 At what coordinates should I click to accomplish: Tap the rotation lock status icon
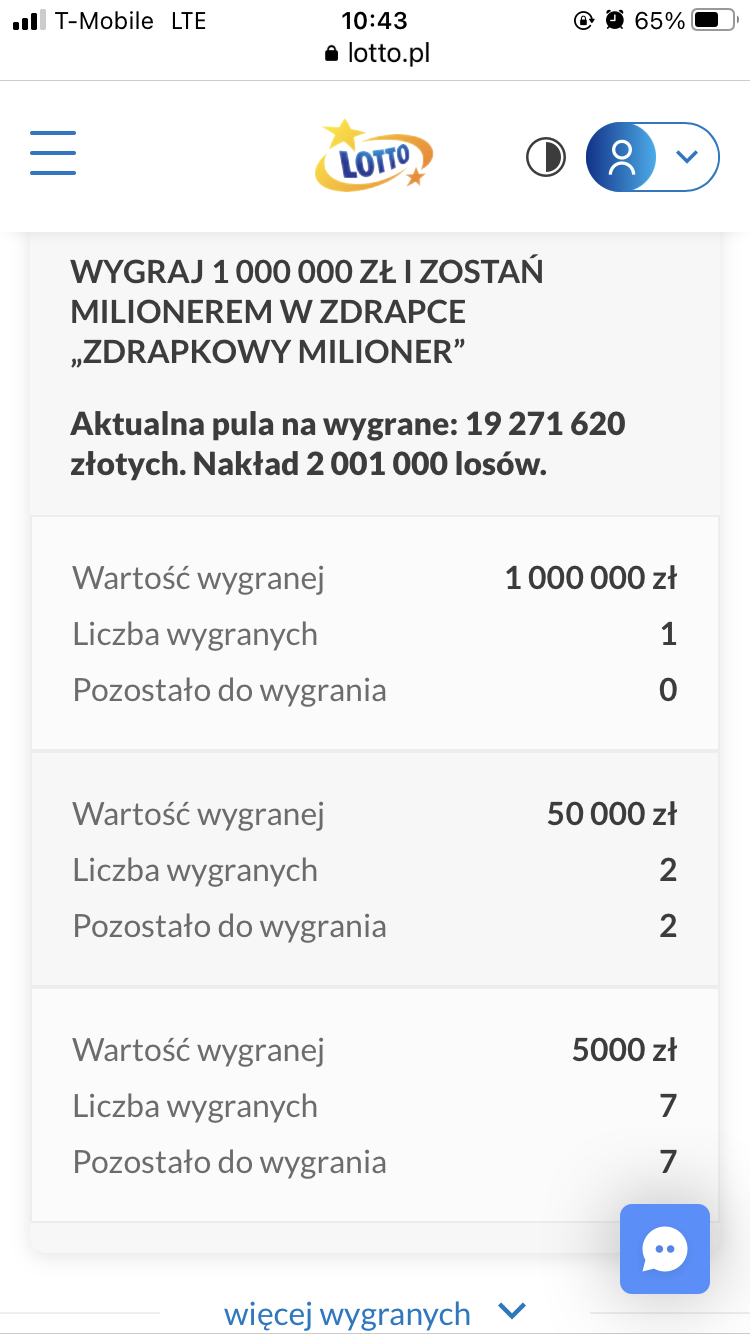click(584, 20)
